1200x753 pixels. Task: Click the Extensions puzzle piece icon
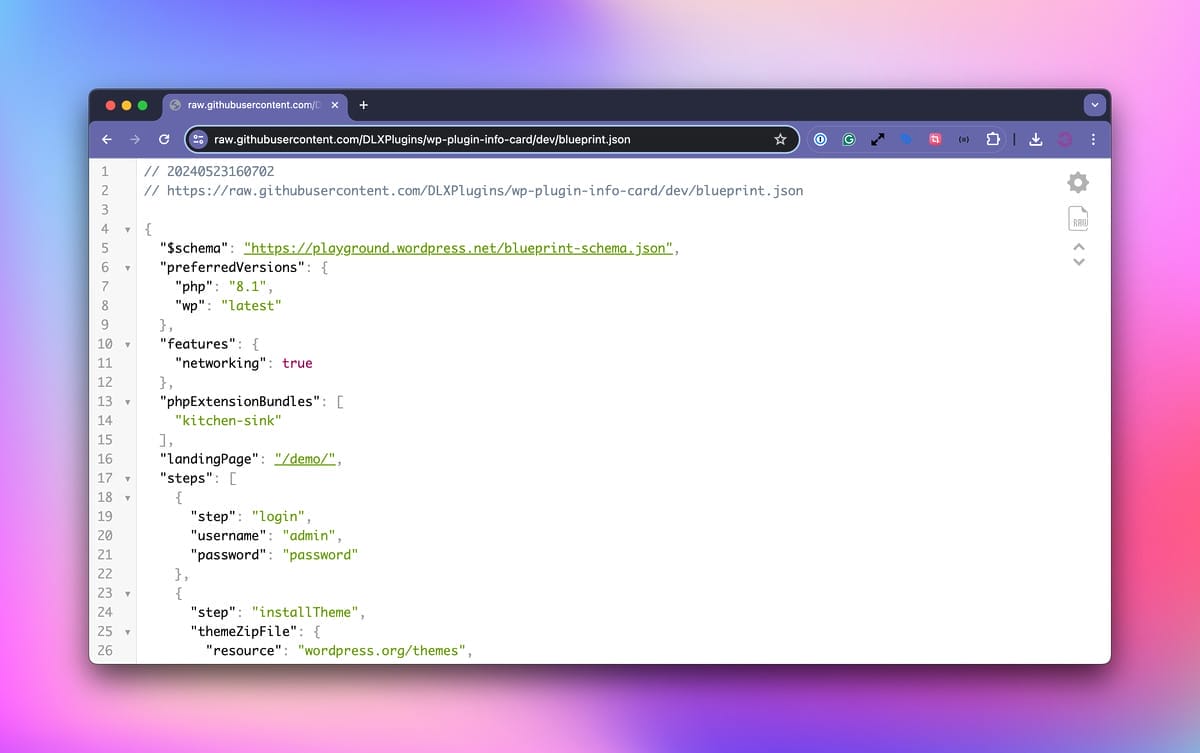(x=993, y=140)
